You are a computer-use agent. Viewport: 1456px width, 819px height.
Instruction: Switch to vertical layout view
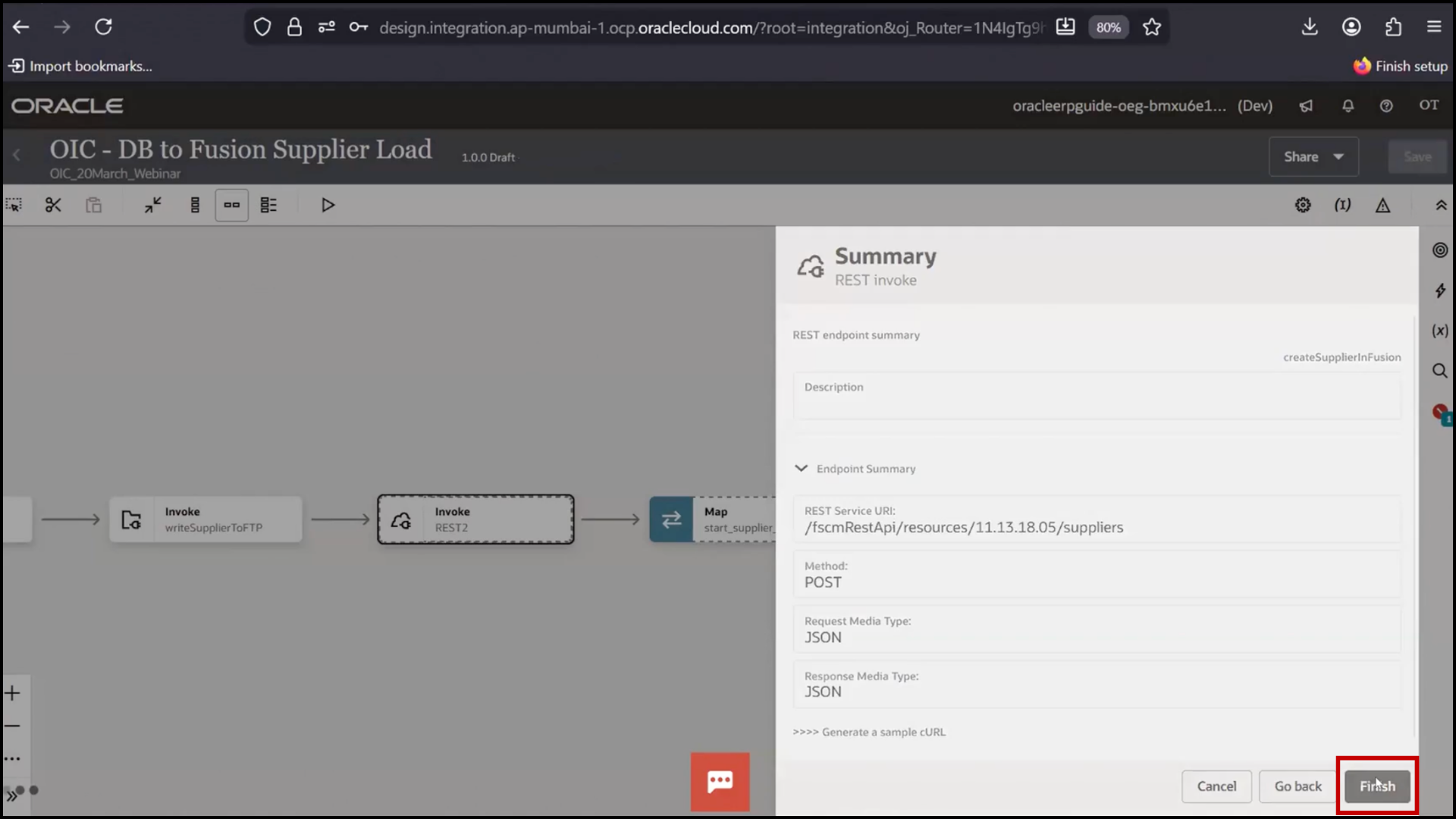point(195,205)
